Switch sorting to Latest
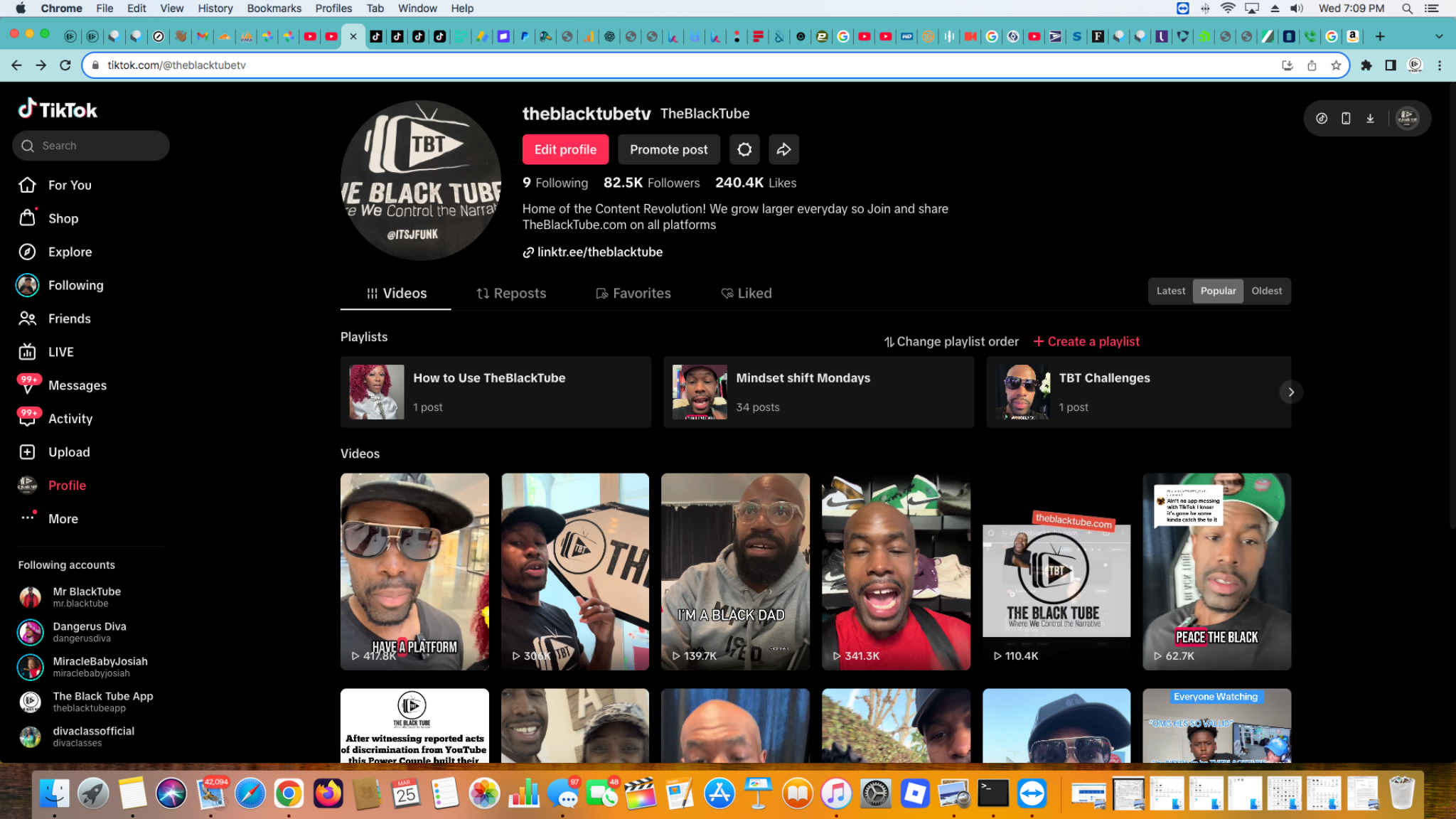The width and height of the screenshot is (1456, 819). [x=1170, y=291]
